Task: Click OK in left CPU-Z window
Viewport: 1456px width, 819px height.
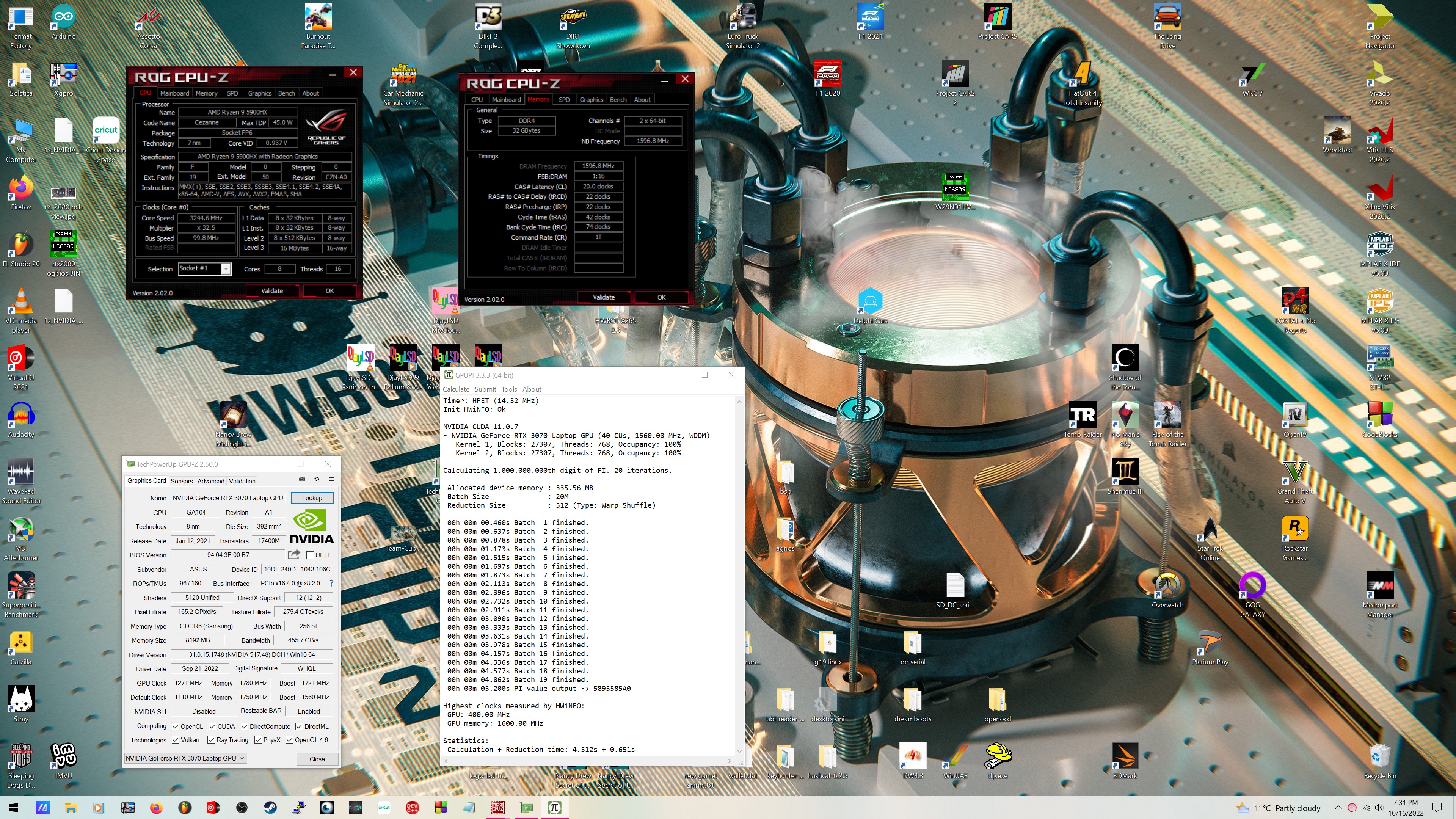Action: tap(329, 290)
